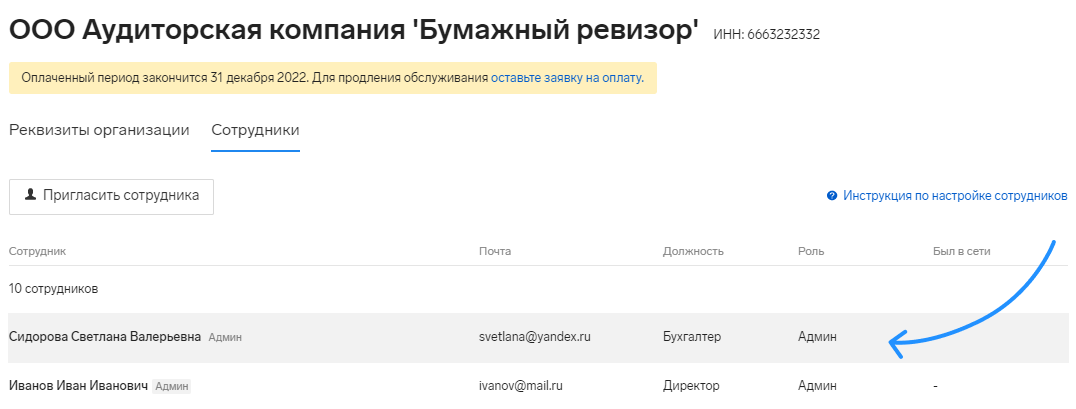Click the ИНН: 6663232332 text

pyautogui.click(x=767, y=34)
